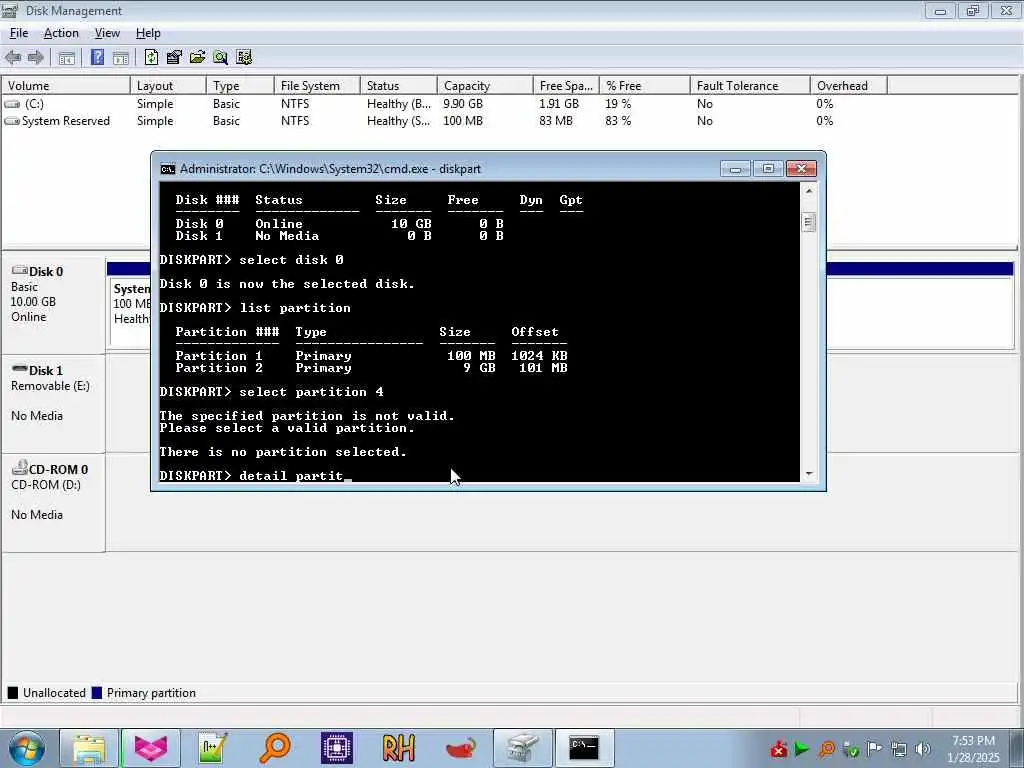1024x768 pixels.
Task: Open the Windows Start orb
Action: tap(27, 748)
